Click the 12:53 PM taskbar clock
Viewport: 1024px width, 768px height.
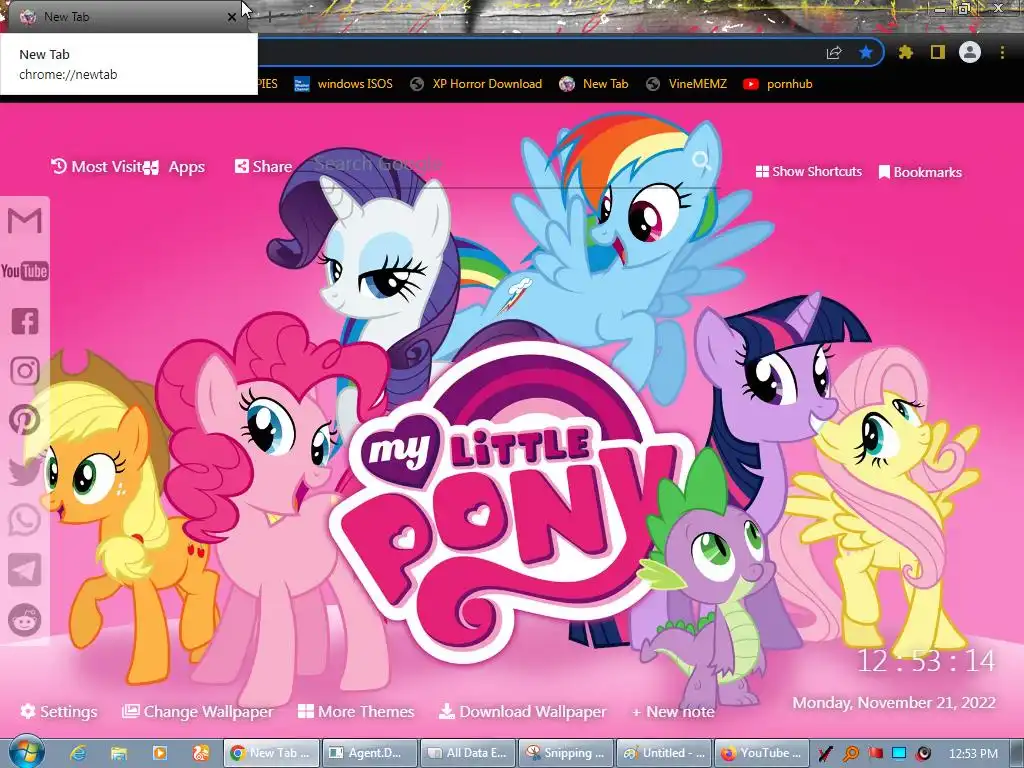click(973, 754)
